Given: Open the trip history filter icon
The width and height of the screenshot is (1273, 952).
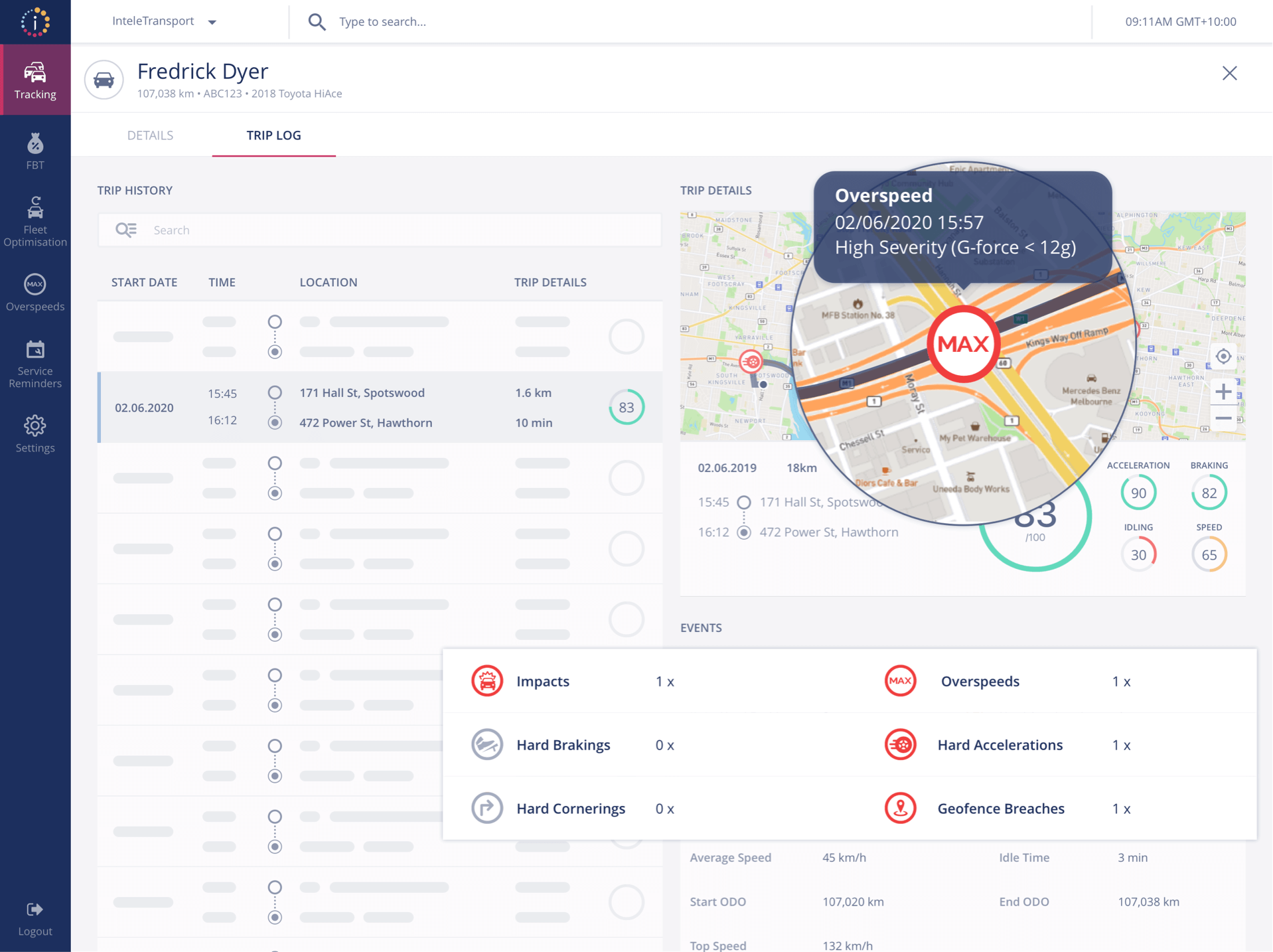Looking at the screenshot, I should click(125, 230).
